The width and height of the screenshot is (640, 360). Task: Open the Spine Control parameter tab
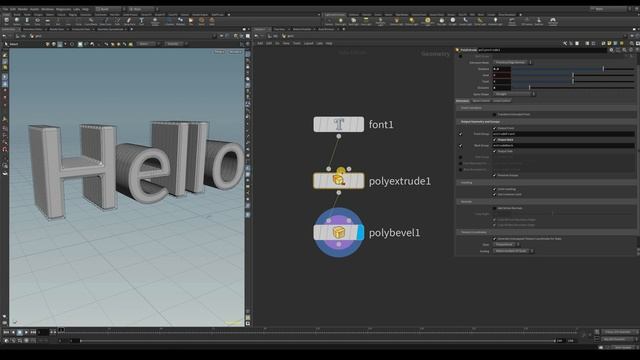481,101
